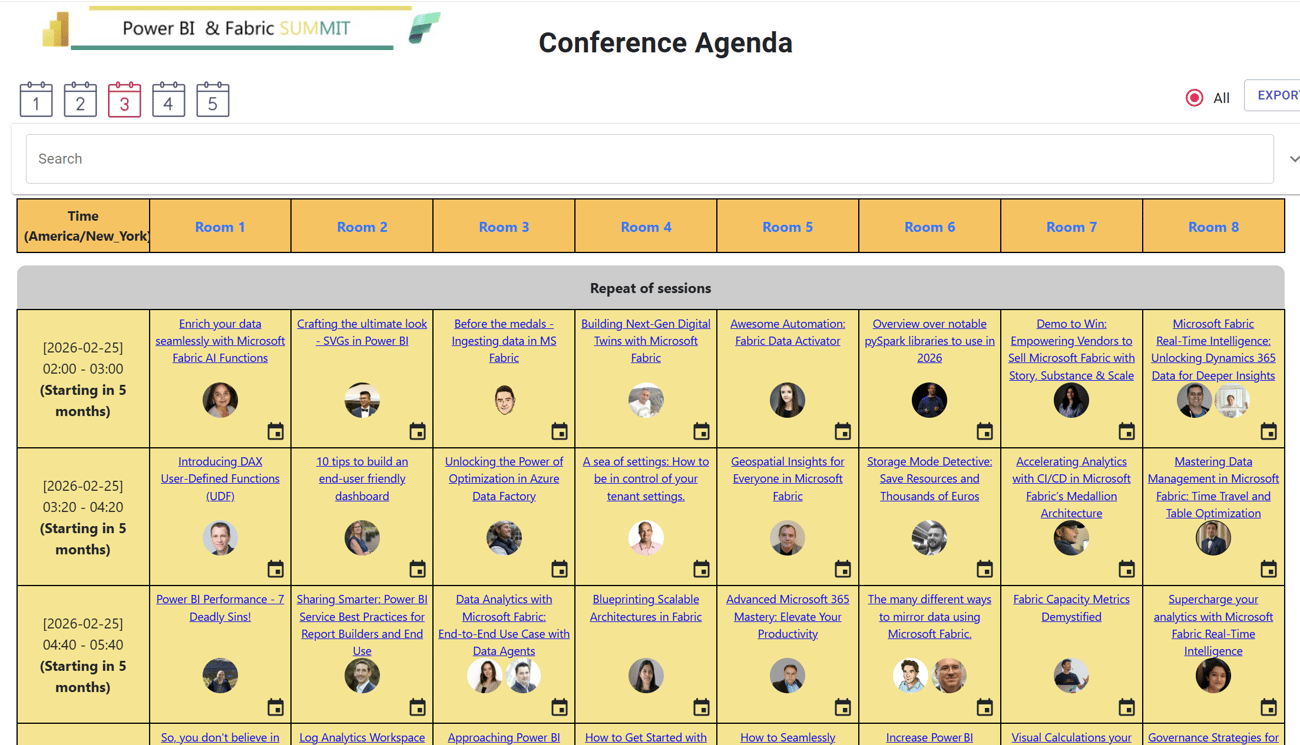Add Room 8 03:20 session to calendar

[x=1268, y=570]
